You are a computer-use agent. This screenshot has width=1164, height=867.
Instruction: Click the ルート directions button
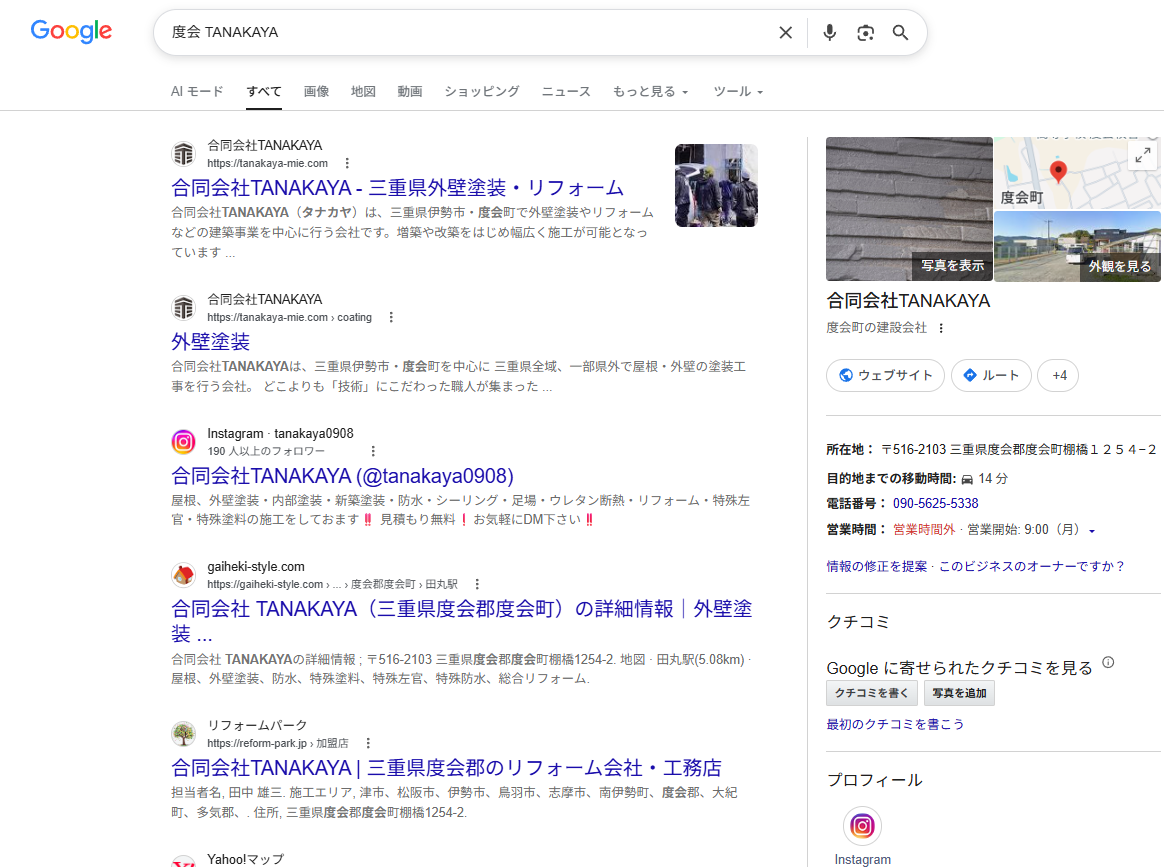coord(991,375)
